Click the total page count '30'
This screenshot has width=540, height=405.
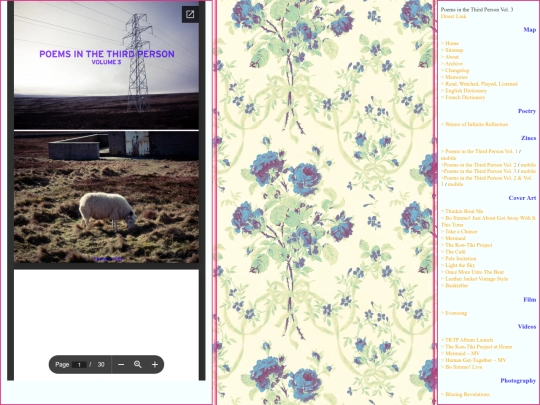[x=101, y=364]
